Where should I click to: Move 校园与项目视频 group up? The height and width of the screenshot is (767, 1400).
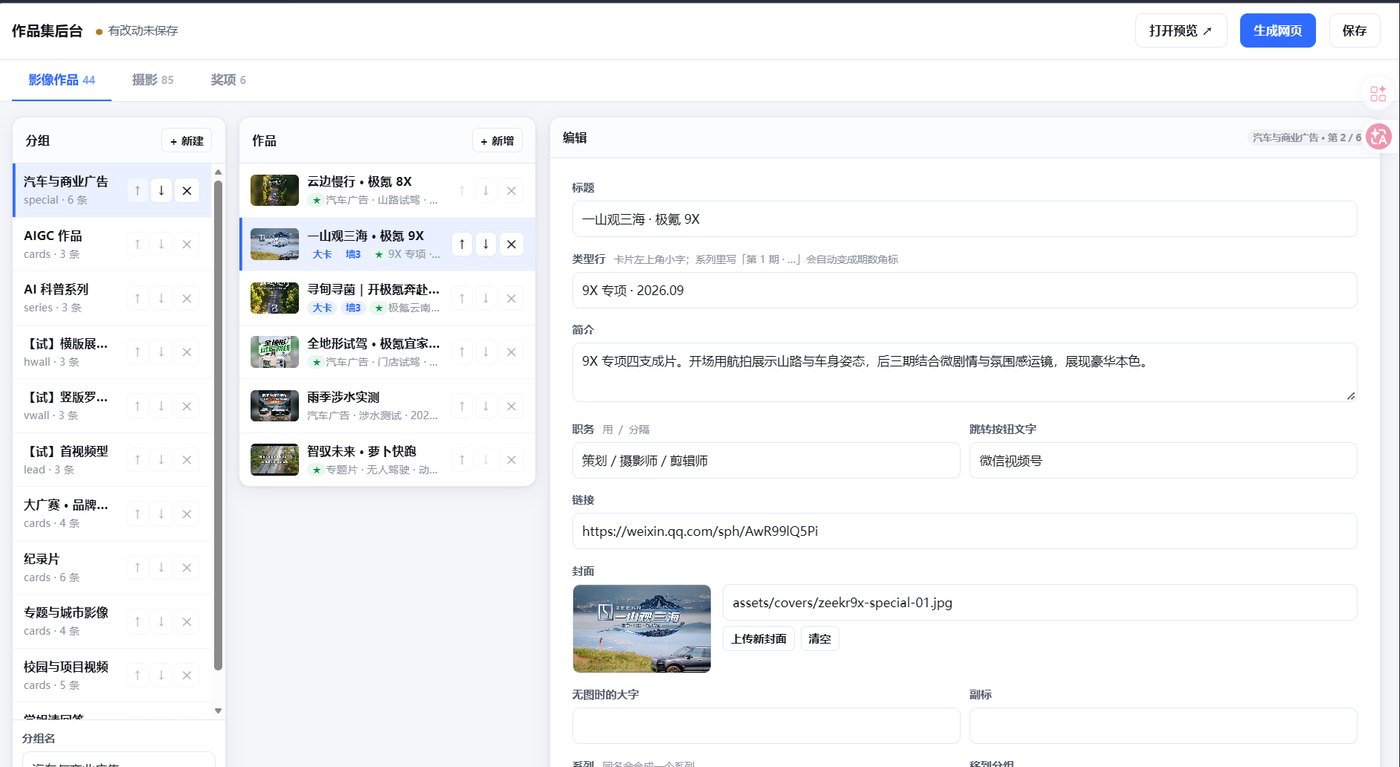137,676
